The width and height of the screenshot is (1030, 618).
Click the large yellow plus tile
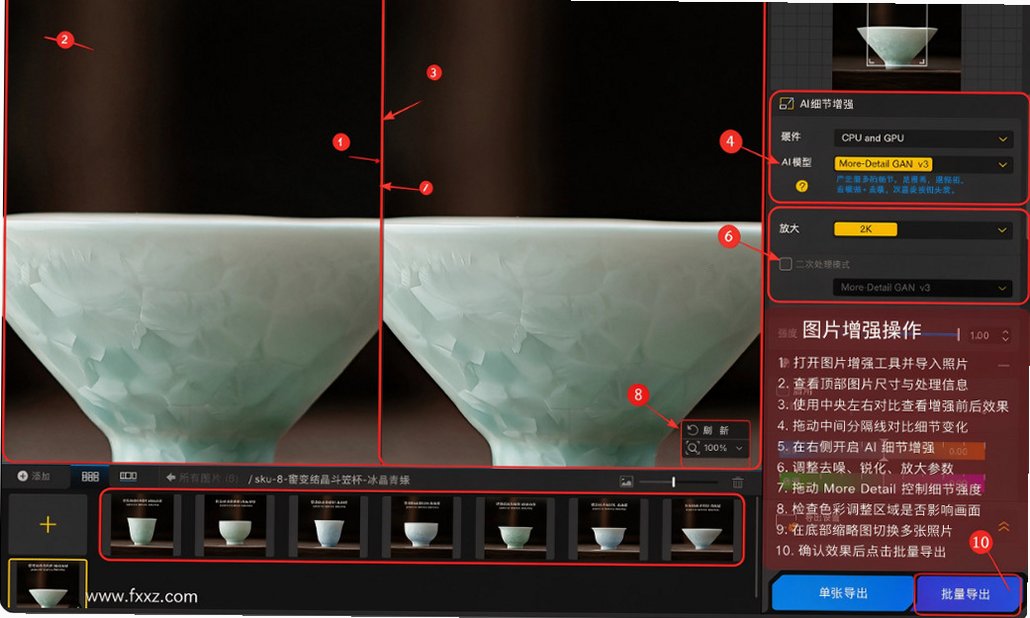pyautogui.click(x=47, y=524)
